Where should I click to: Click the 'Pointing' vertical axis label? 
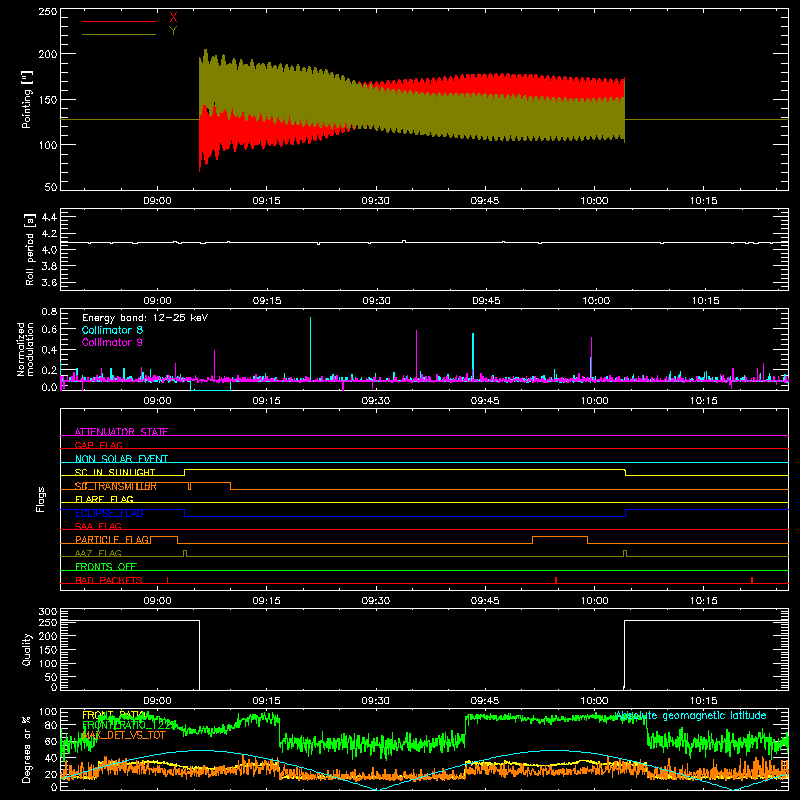(x=27, y=99)
